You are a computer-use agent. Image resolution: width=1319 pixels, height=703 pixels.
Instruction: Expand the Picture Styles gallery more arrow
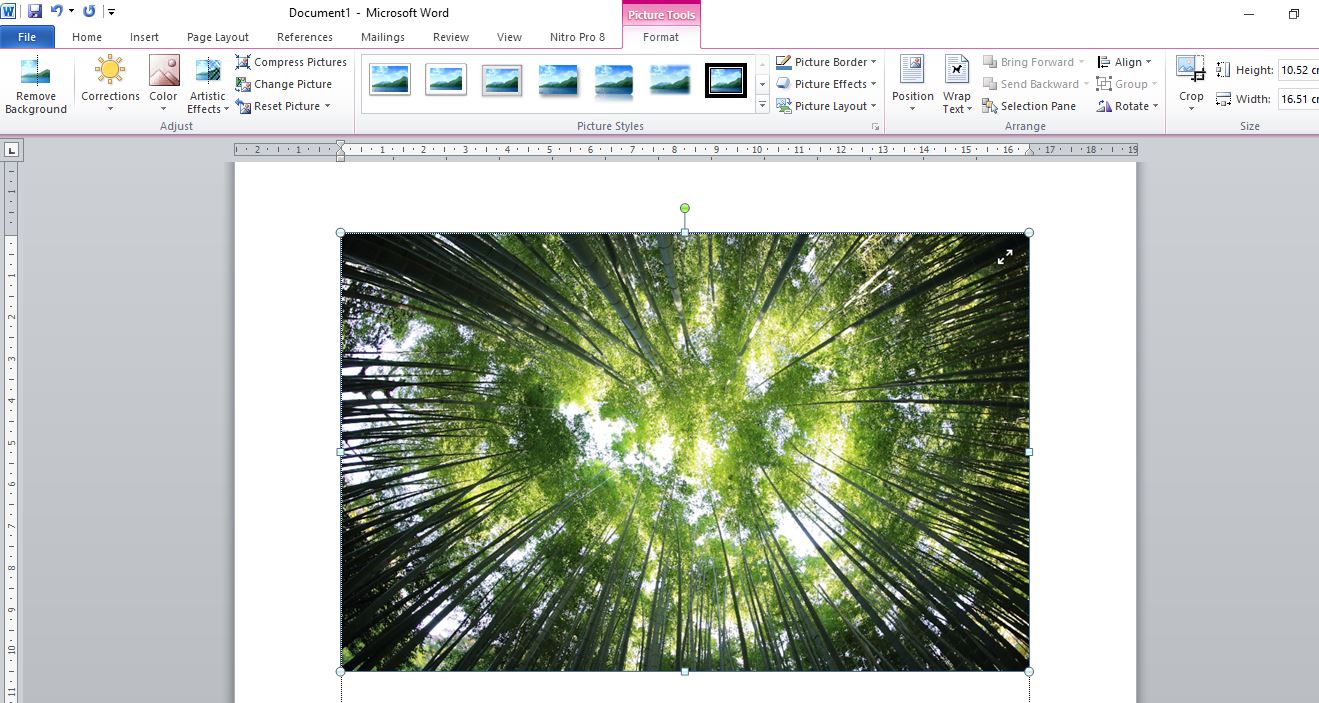762,105
